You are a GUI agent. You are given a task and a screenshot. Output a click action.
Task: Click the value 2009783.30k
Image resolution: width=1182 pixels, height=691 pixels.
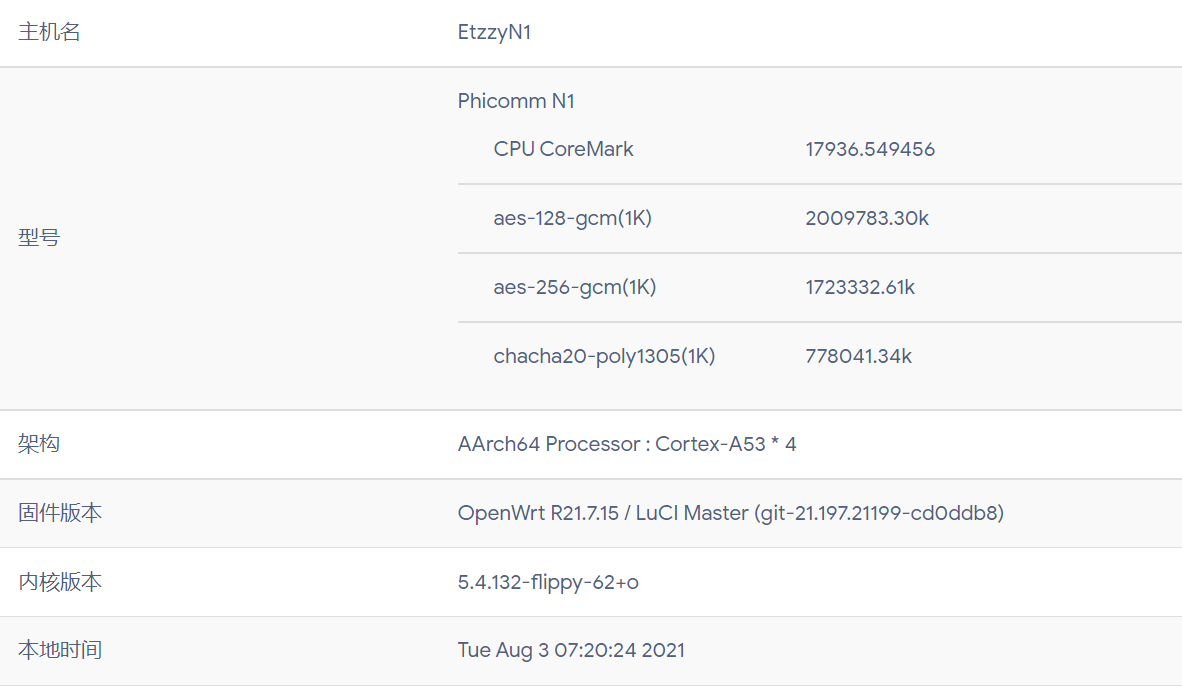pos(866,219)
